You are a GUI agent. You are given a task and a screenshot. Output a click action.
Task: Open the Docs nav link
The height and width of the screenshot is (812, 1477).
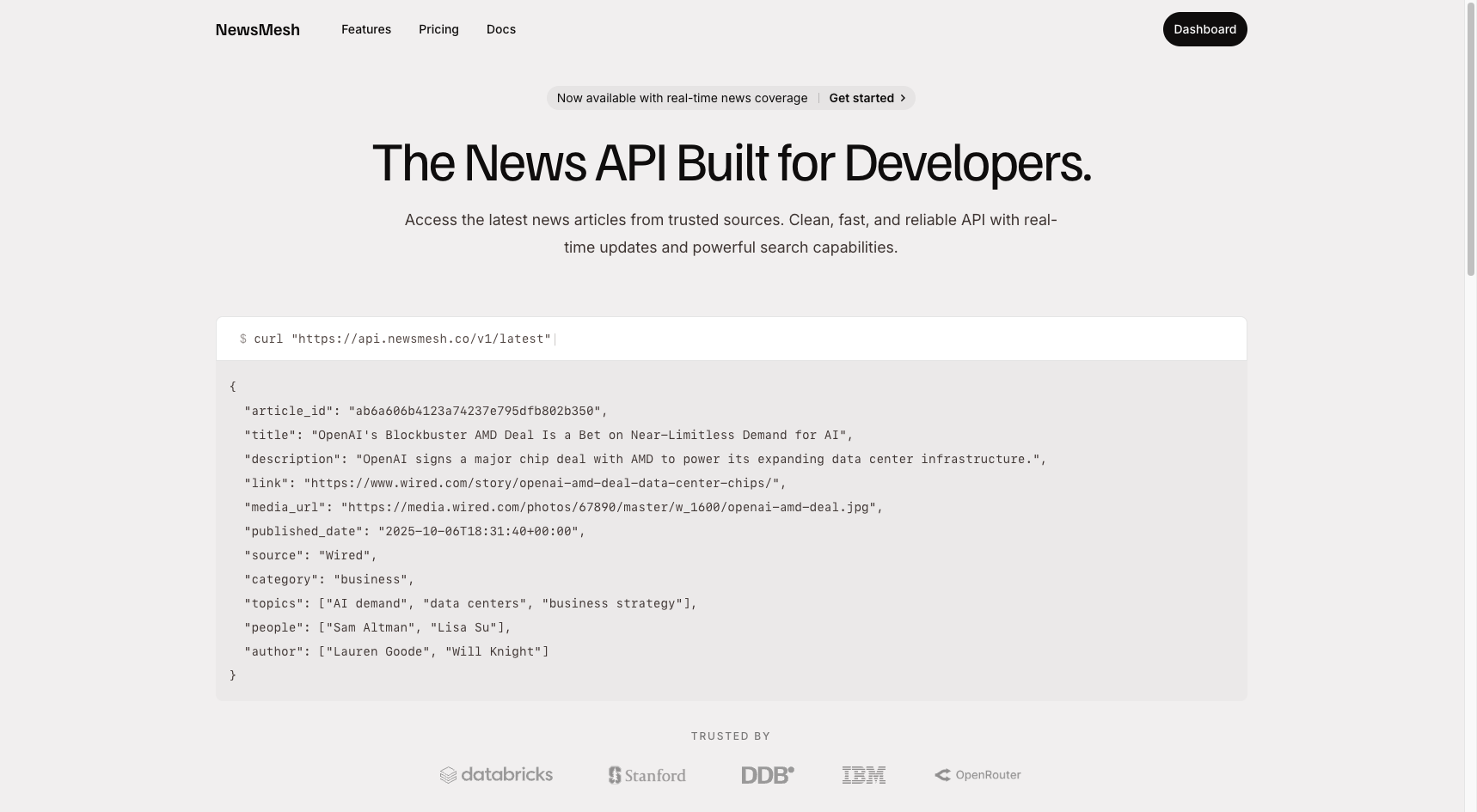pos(500,29)
